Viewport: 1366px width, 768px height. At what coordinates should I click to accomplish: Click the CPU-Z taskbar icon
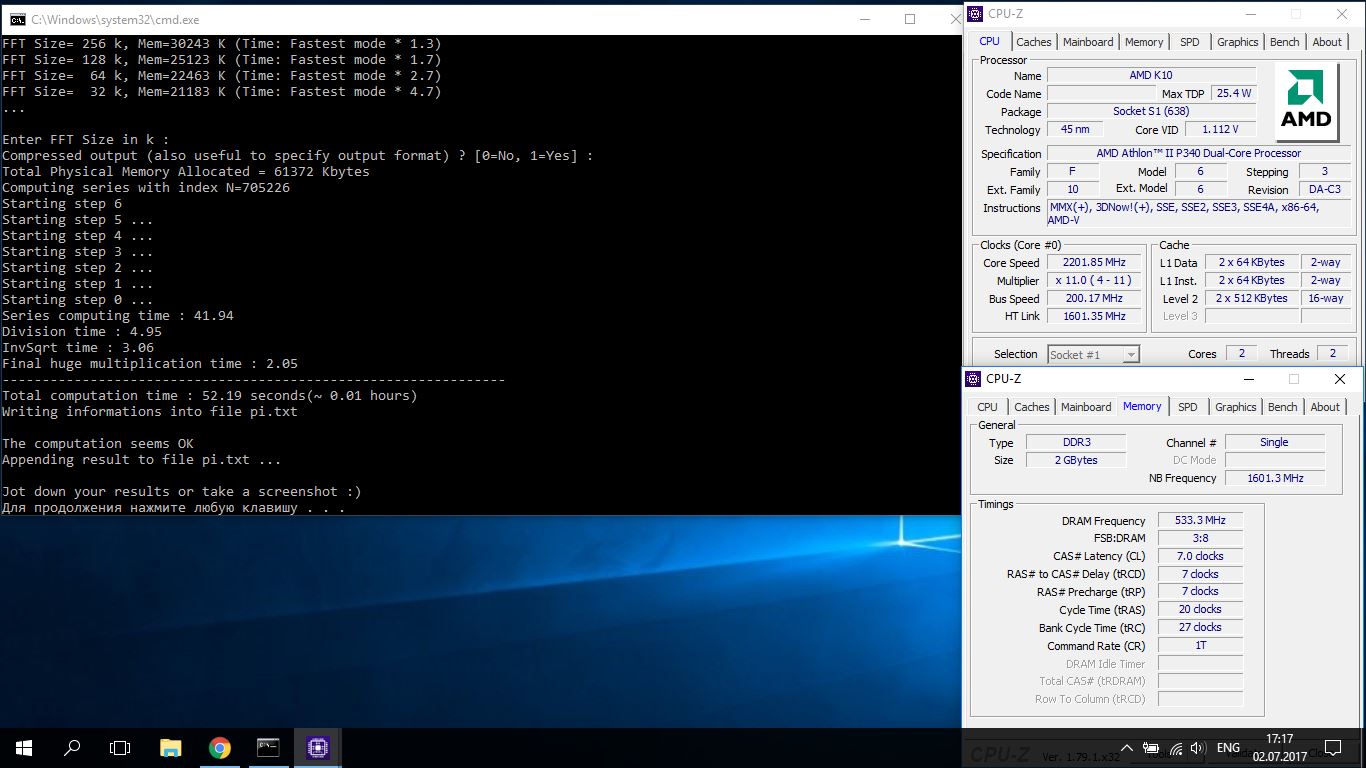pyautogui.click(x=317, y=747)
